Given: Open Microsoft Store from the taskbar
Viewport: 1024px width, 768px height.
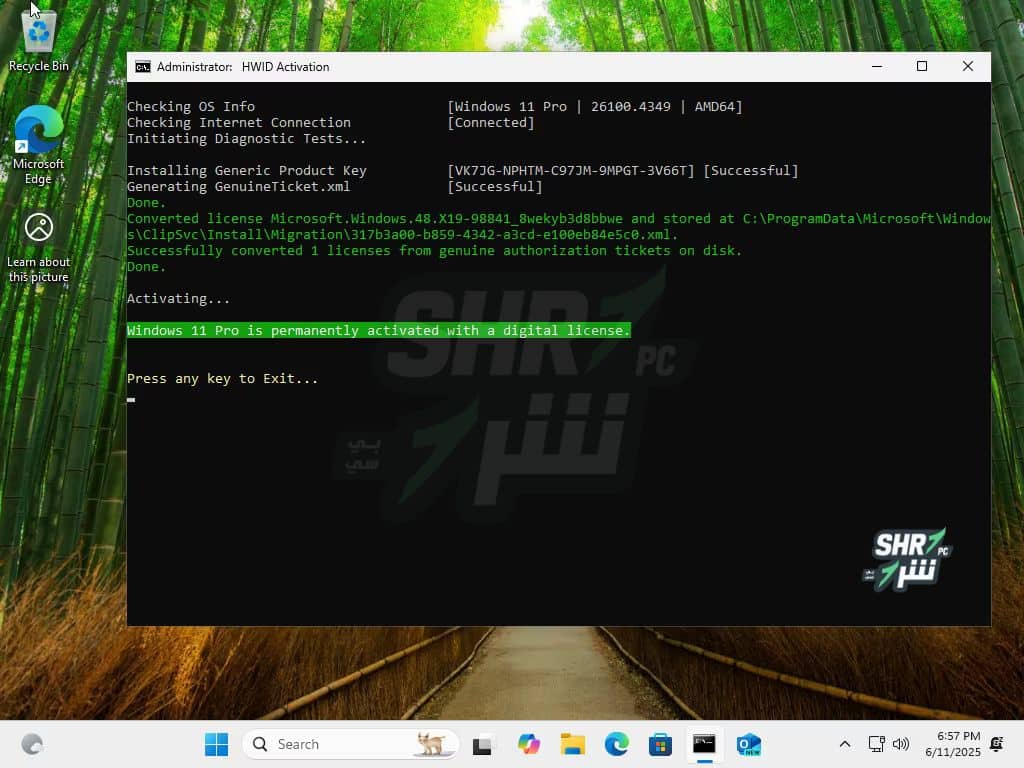Looking at the screenshot, I should click(x=660, y=744).
